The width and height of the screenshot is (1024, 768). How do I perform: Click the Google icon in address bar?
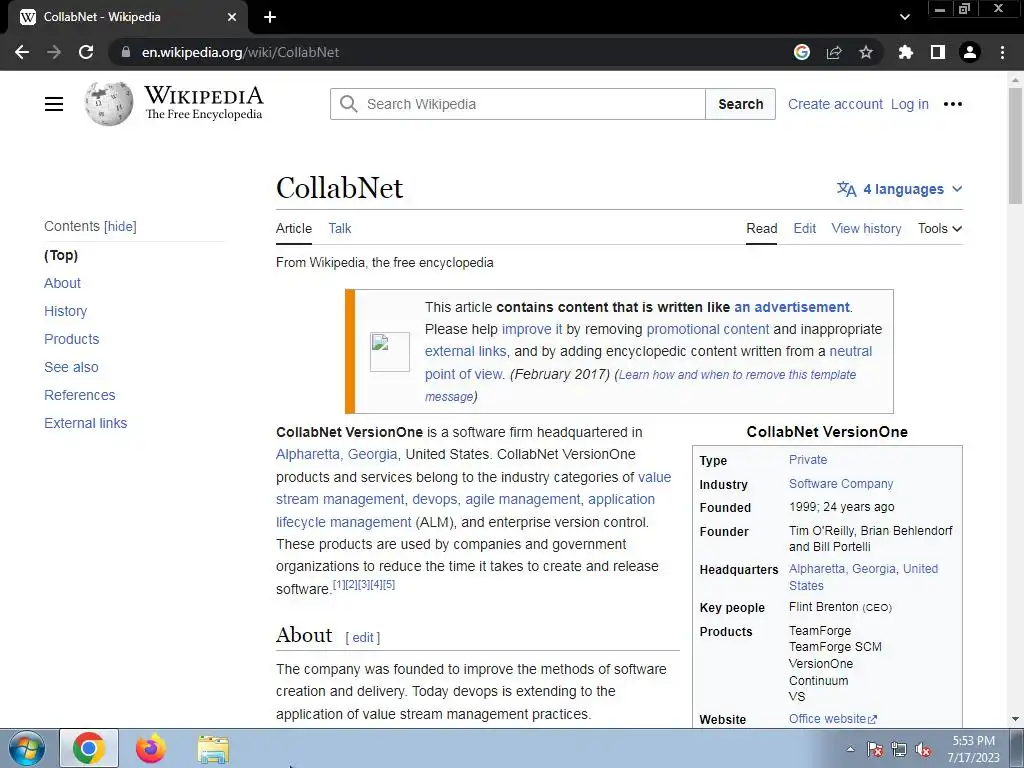click(x=802, y=52)
